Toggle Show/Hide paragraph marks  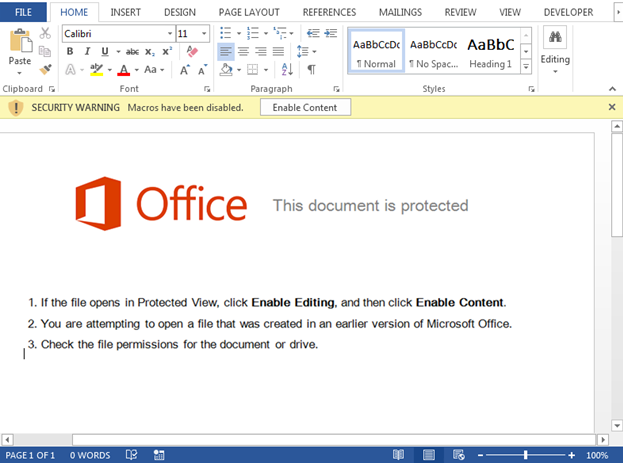pos(312,70)
